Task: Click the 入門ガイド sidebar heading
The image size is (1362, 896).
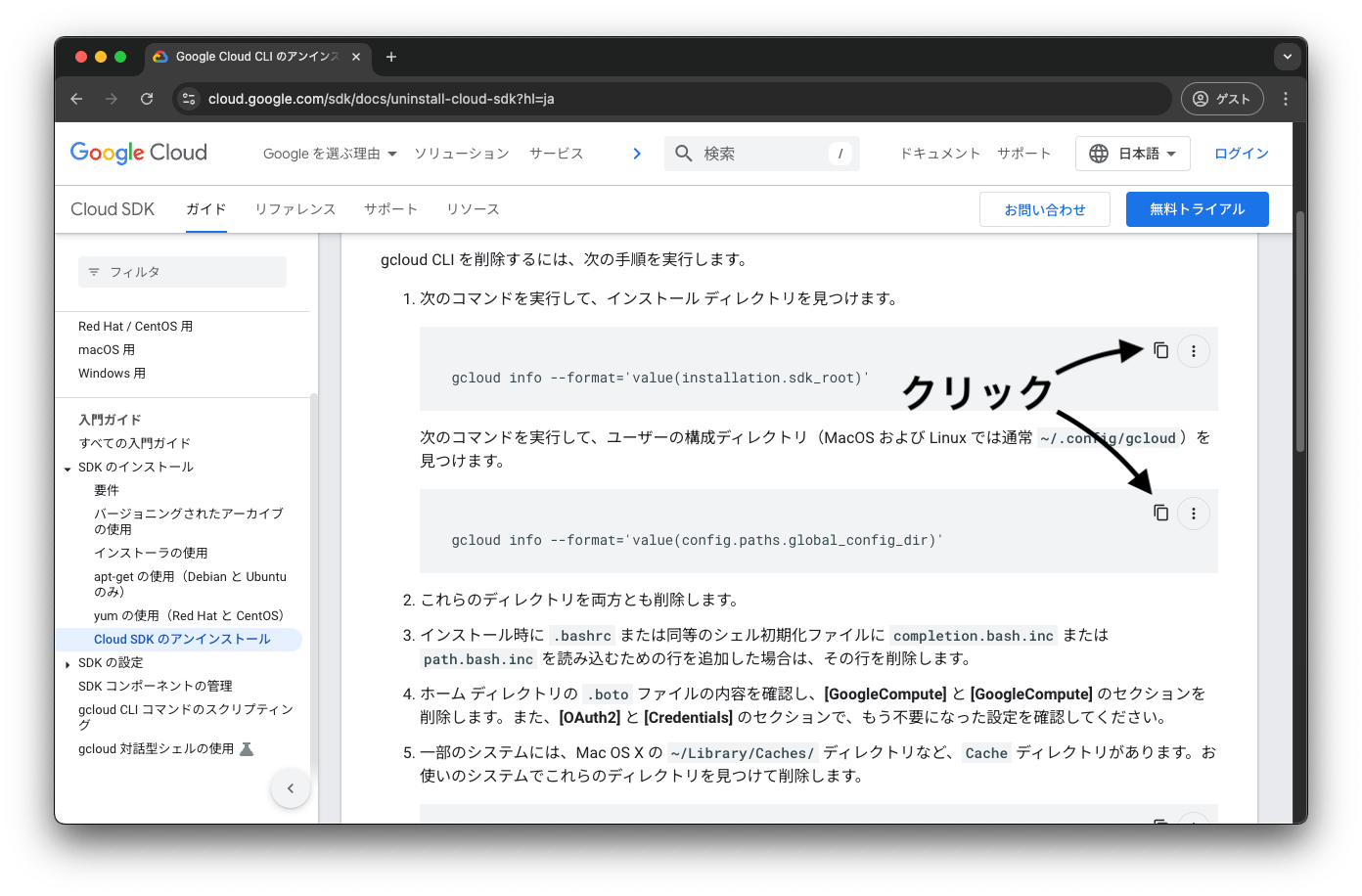Action: (110, 420)
